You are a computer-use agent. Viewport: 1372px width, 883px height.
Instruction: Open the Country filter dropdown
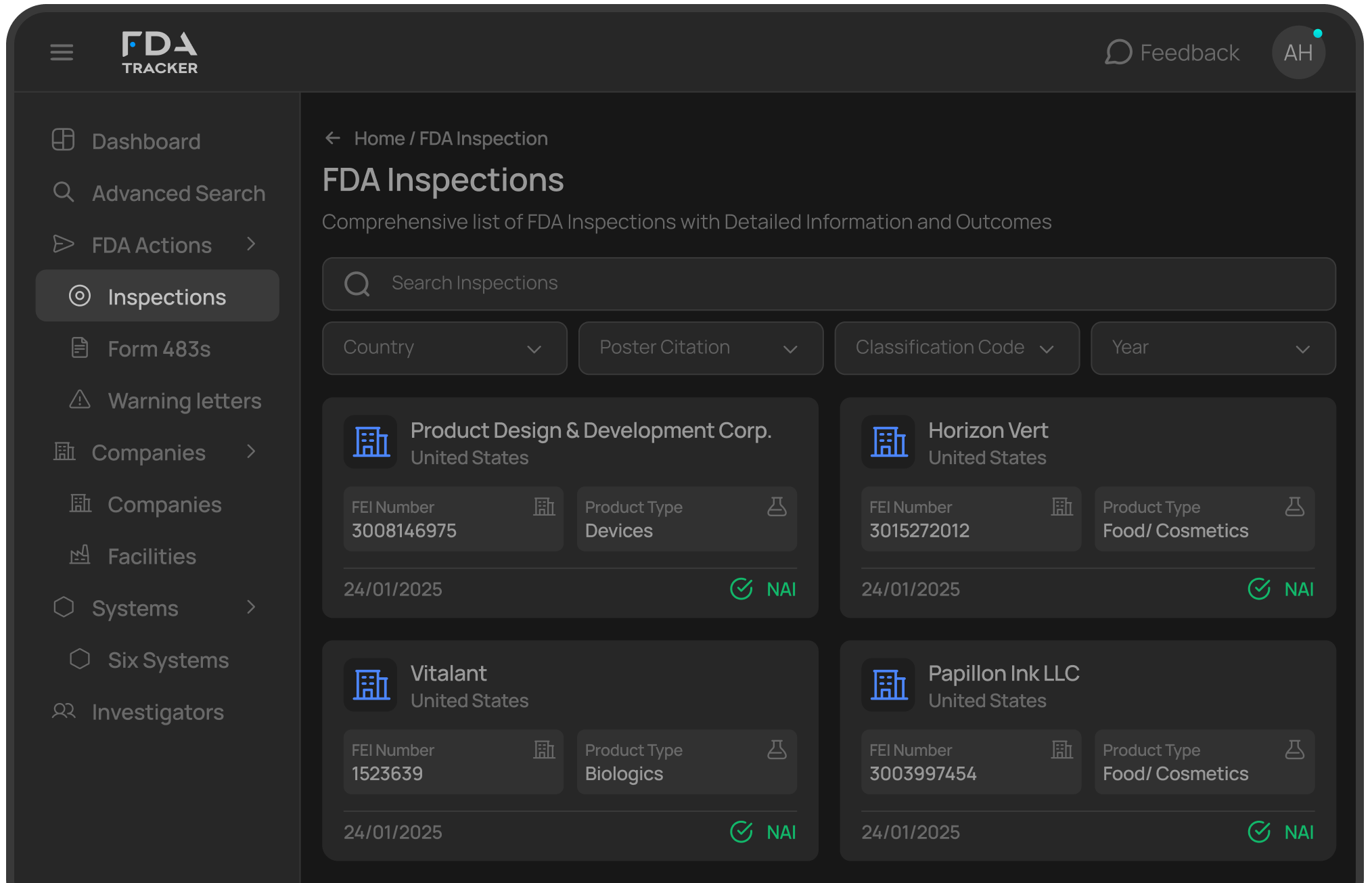[x=444, y=348]
